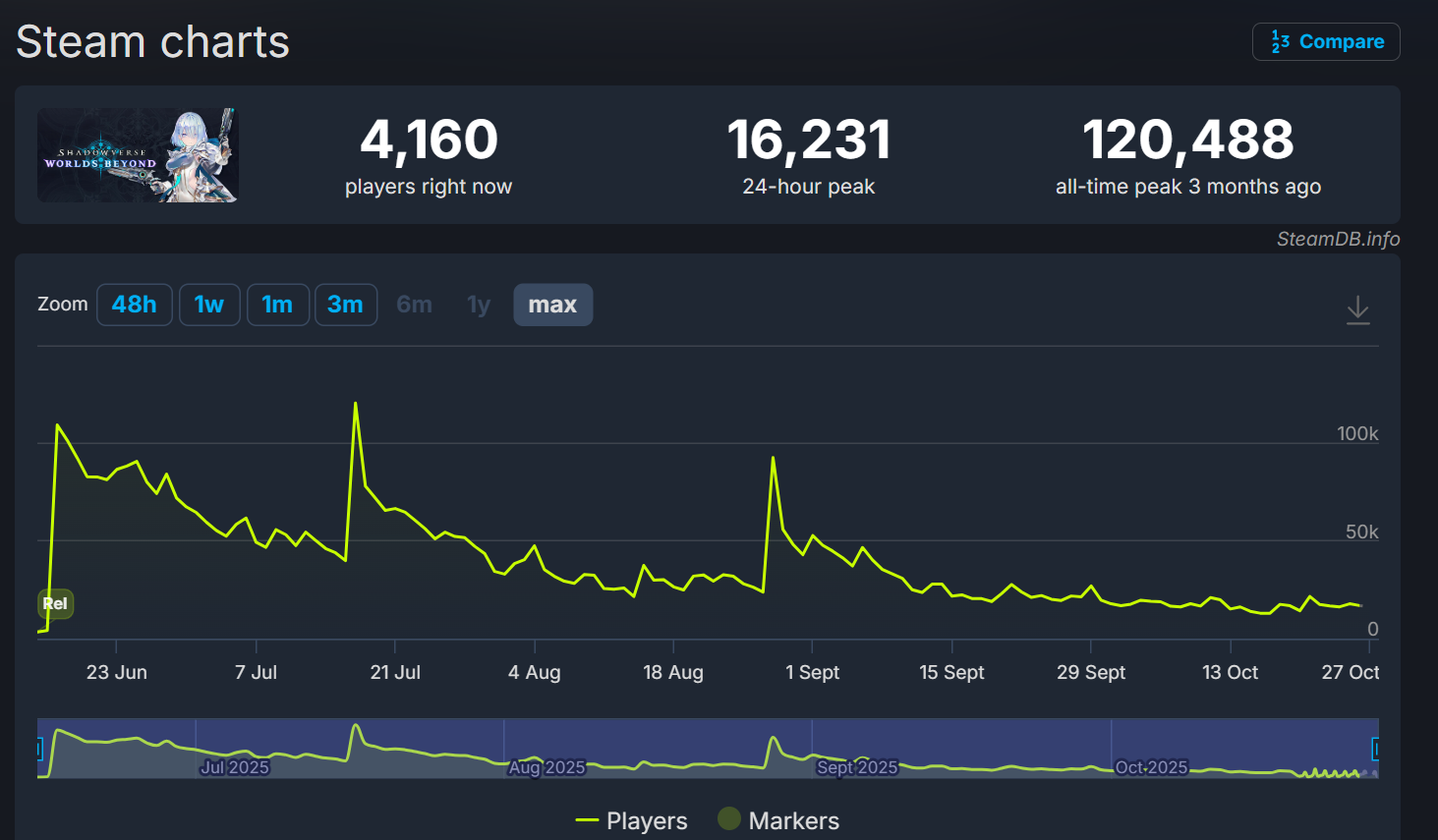Viewport: 1438px width, 840px height.
Task: Click Jul 2025 in the navigator
Action: tap(235, 767)
